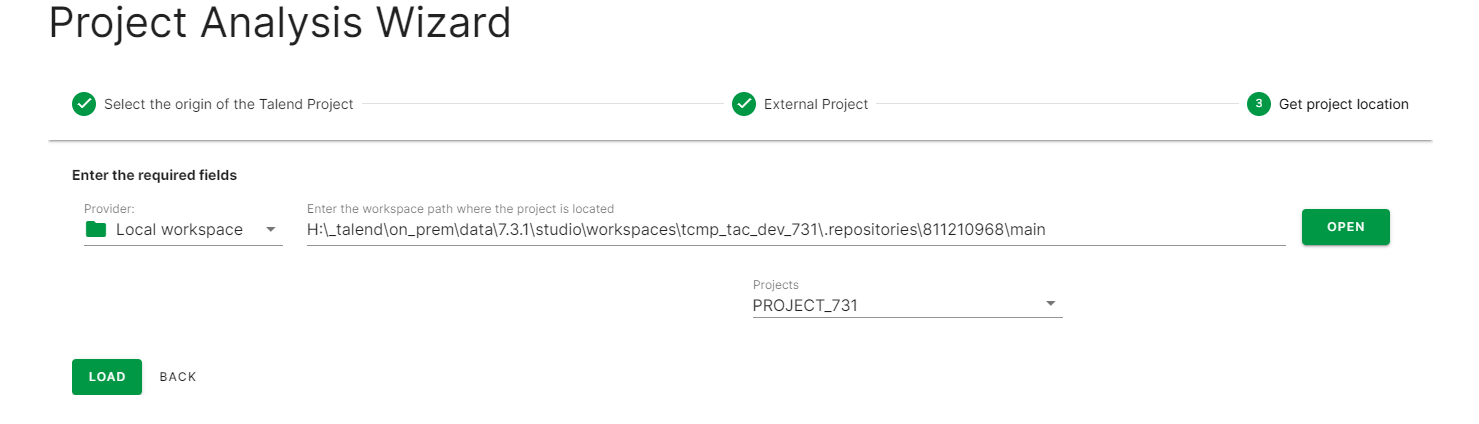
Task: Select the Local workspace provider combo box
Action: [180, 230]
